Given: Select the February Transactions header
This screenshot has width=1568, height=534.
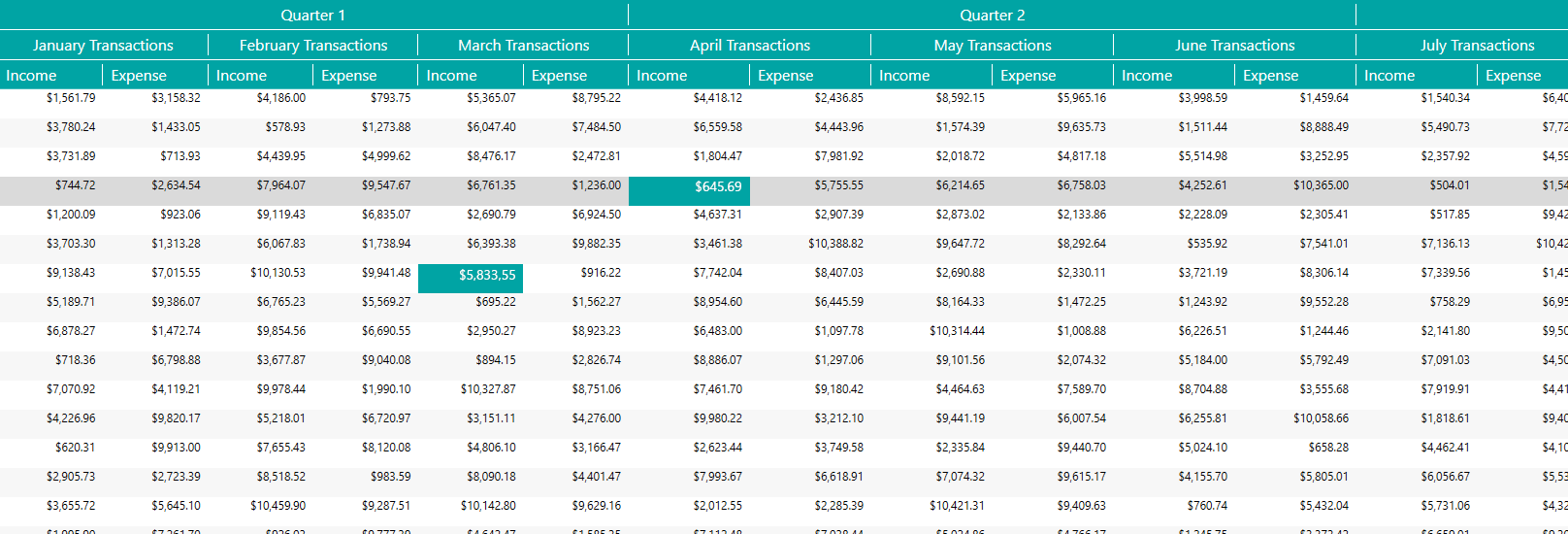Looking at the screenshot, I should (312, 46).
